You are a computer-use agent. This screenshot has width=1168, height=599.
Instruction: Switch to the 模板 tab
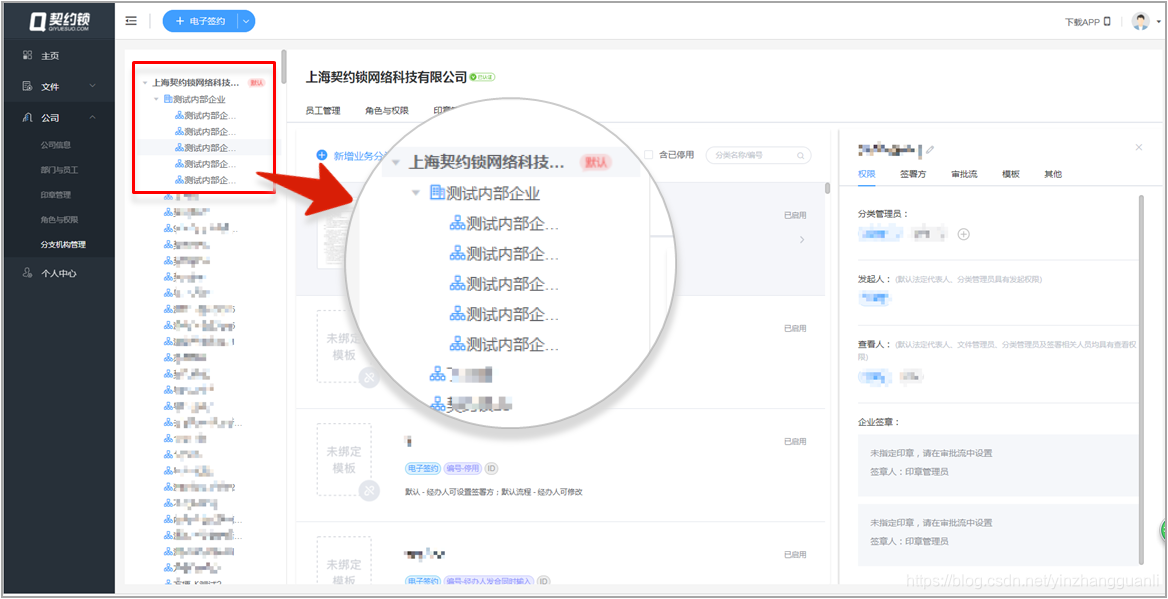(1011, 174)
